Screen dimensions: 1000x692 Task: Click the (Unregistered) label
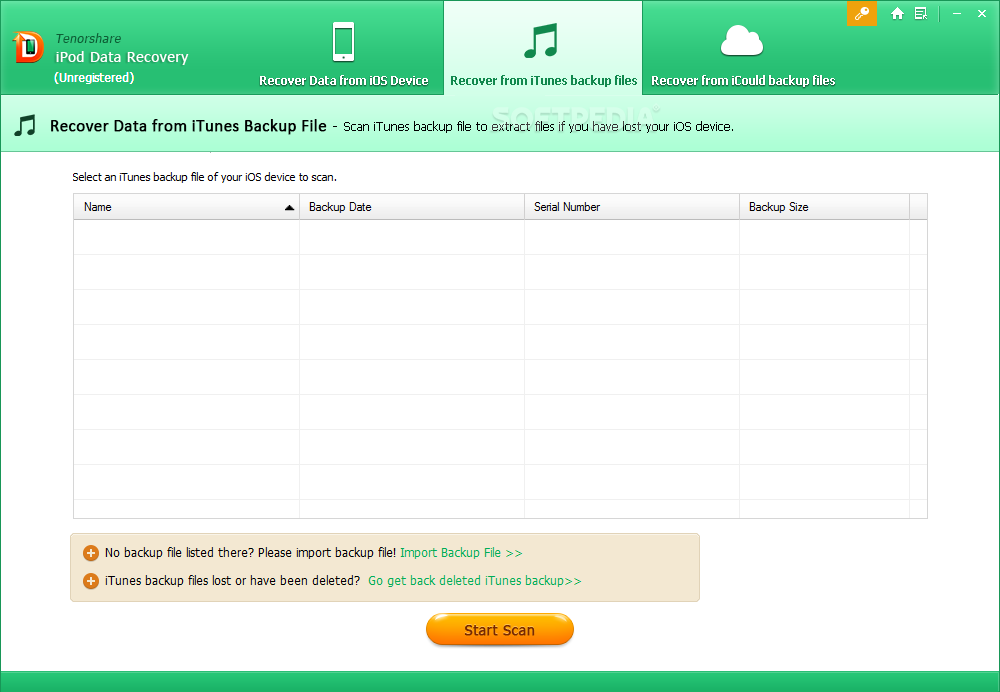pyautogui.click(x=94, y=78)
